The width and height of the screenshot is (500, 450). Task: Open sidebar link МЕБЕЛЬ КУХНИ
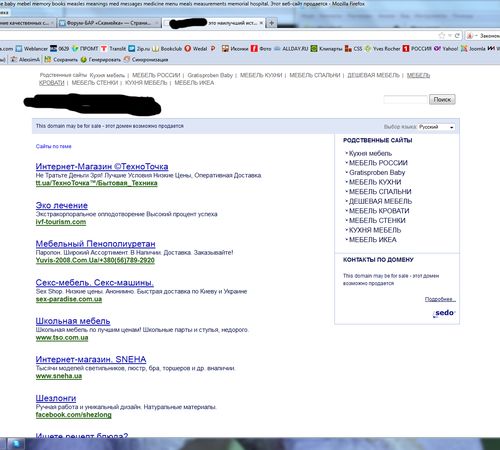[x=375, y=182]
